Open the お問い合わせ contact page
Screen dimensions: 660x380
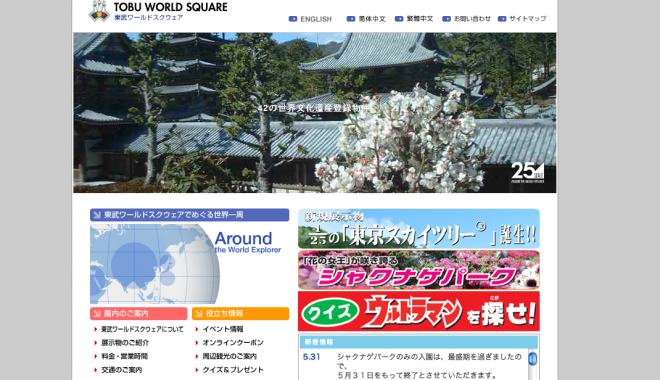click(x=472, y=19)
